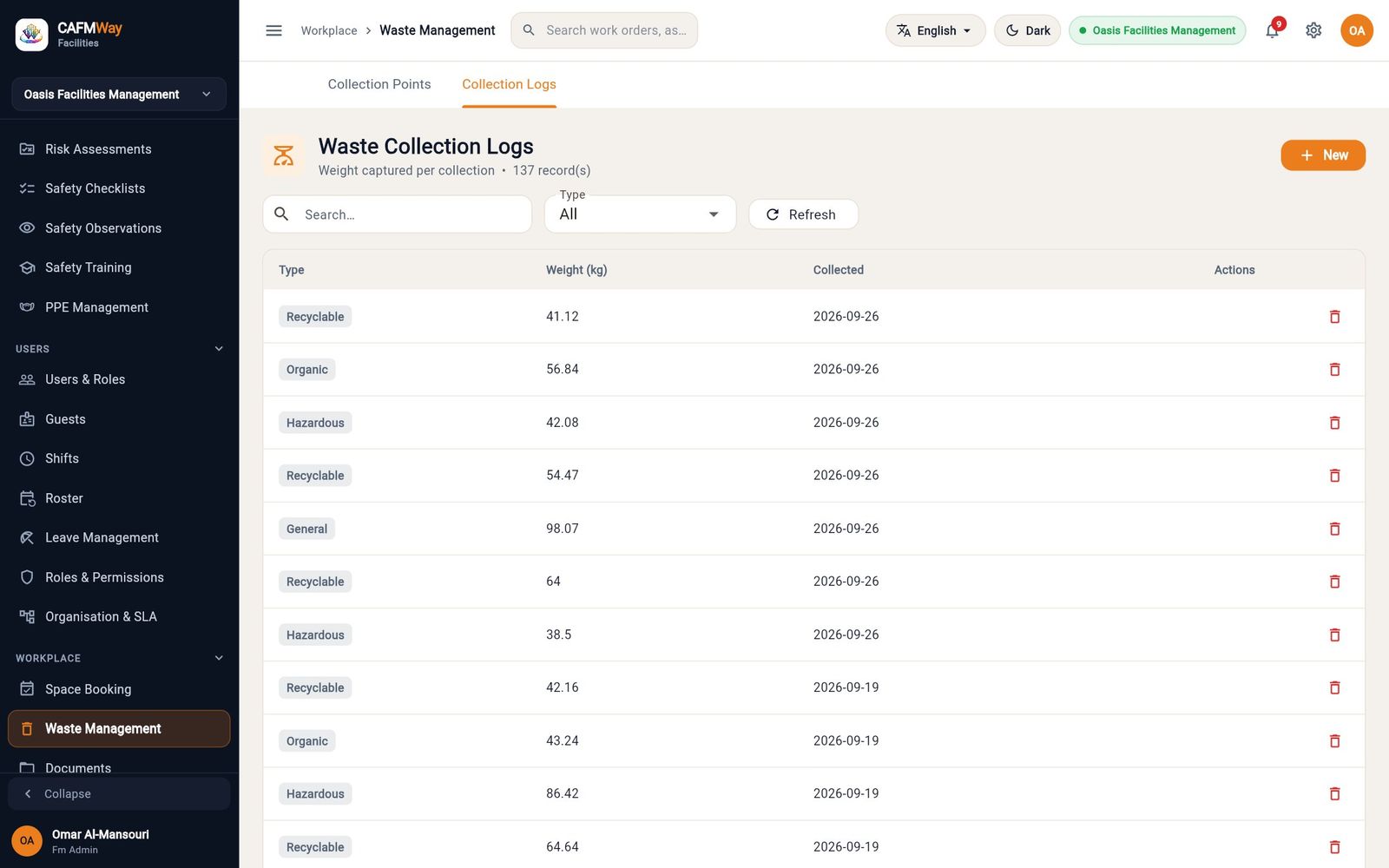
Task: Open Guests in sidebar
Action: (x=119, y=419)
